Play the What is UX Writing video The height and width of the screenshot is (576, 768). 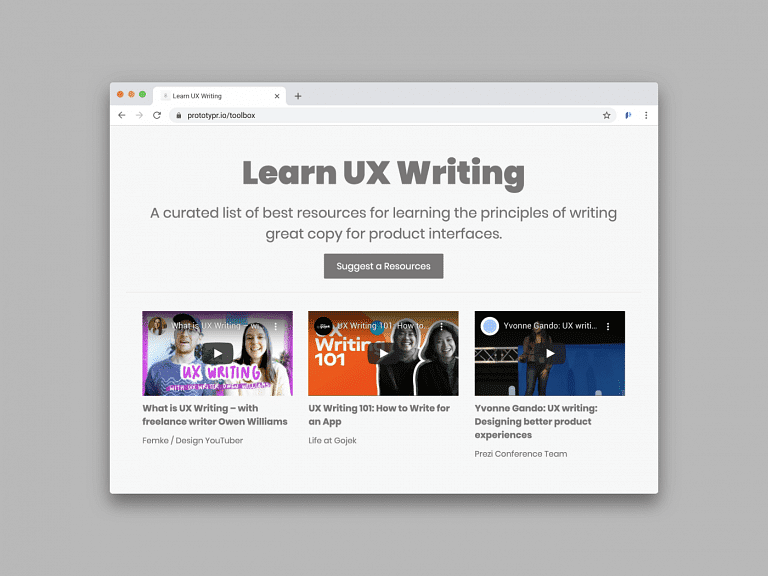coord(217,353)
